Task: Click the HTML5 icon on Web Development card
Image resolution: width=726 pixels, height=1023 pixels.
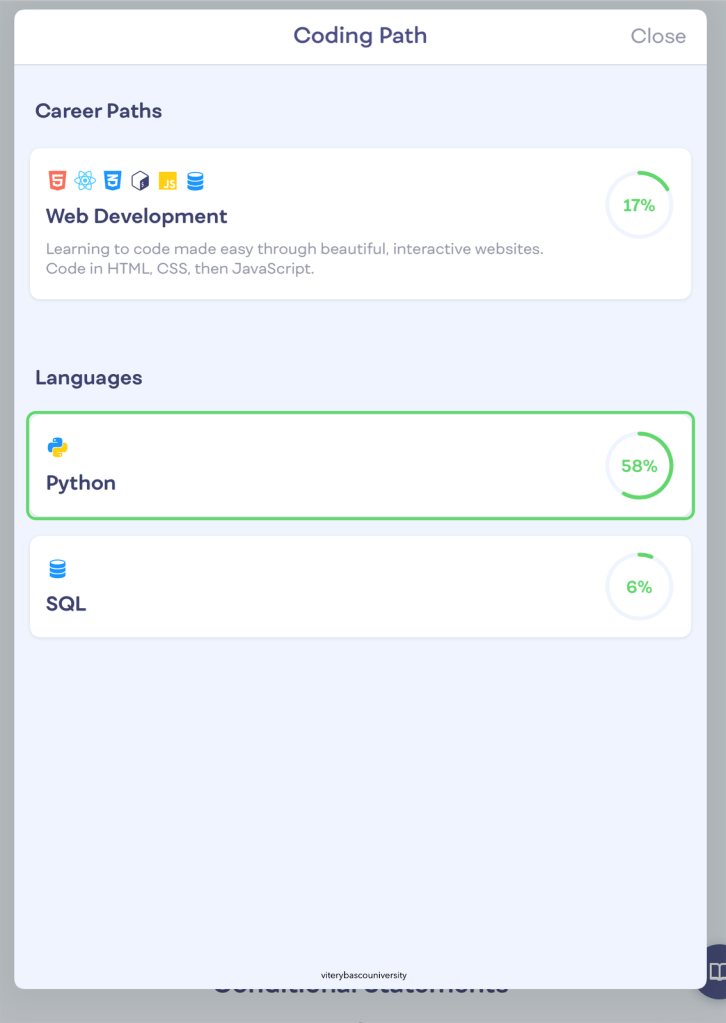Action: pos(57,181)
